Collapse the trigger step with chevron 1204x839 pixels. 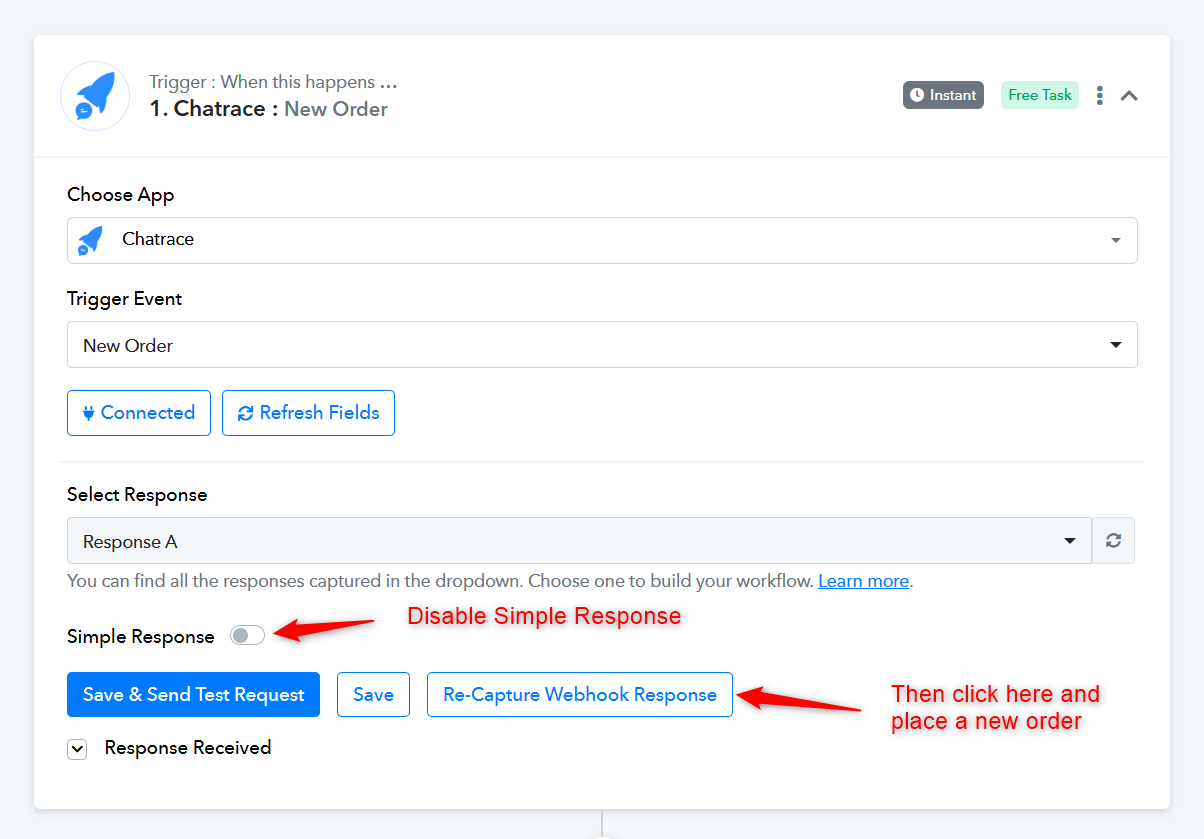1129,96
